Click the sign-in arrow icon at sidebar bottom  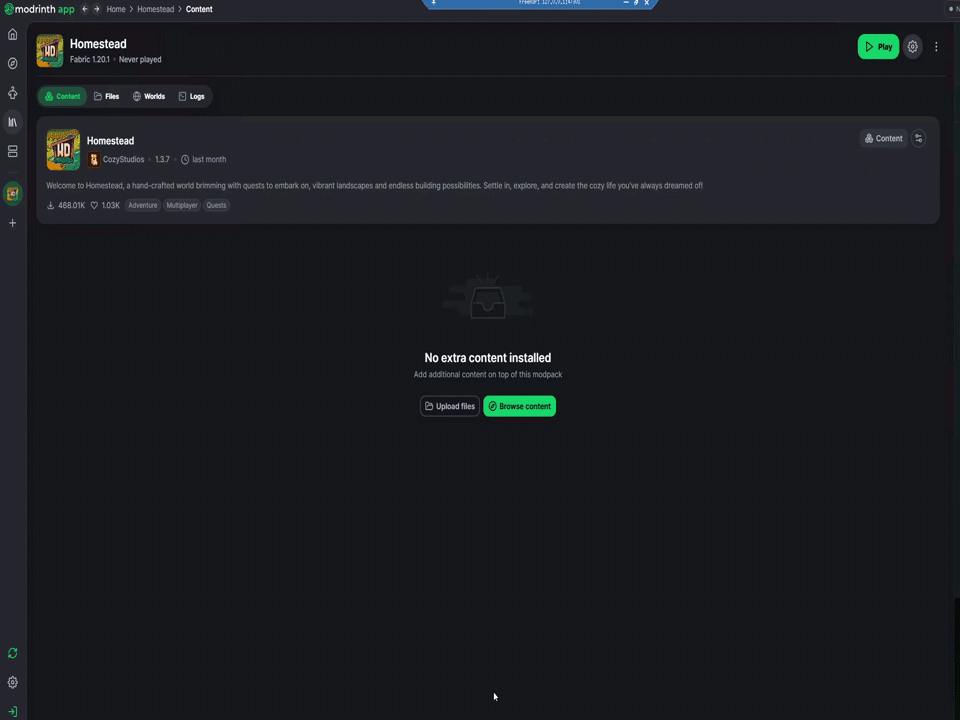12,711
